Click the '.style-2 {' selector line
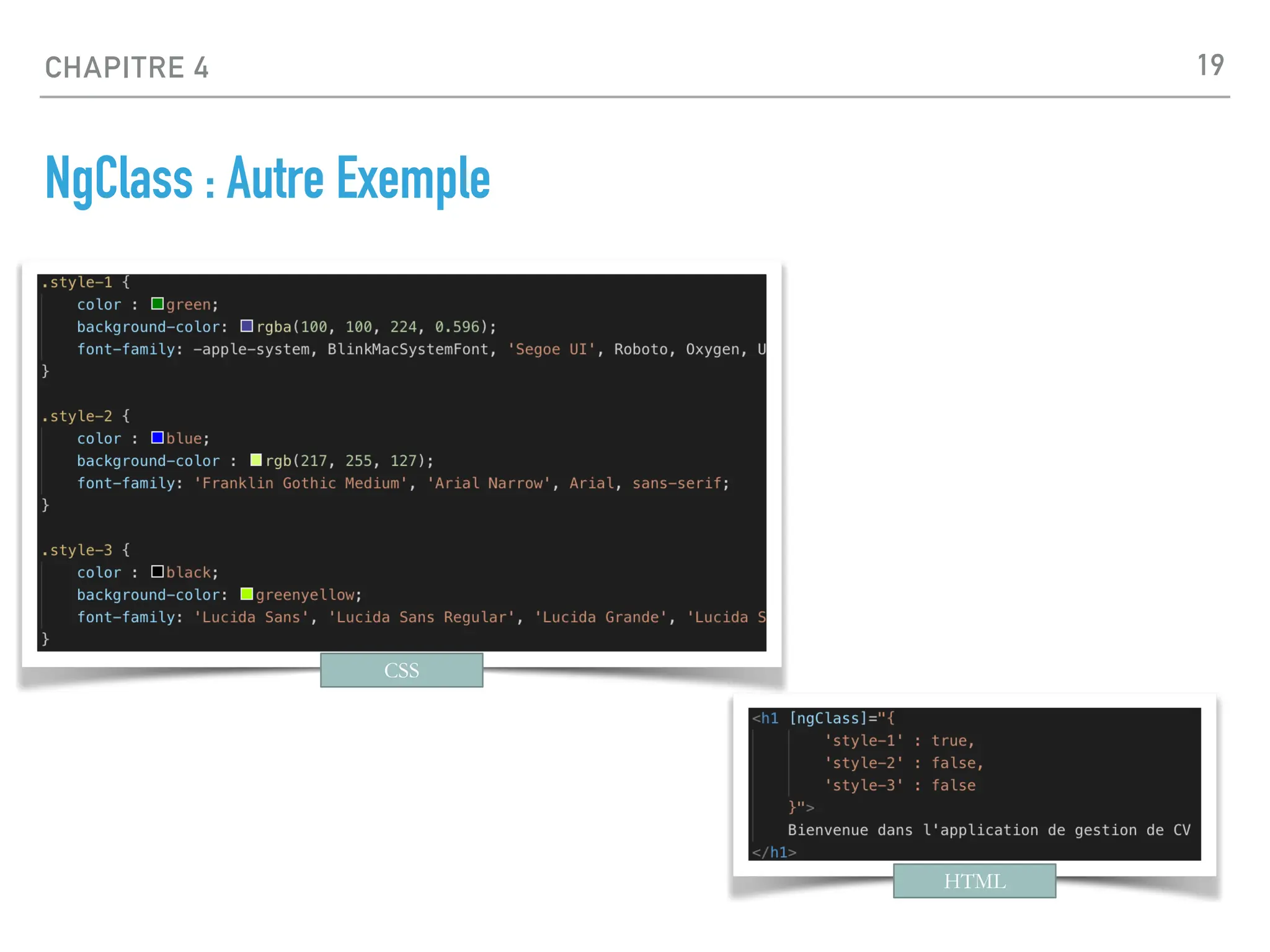 pos(86,416)
